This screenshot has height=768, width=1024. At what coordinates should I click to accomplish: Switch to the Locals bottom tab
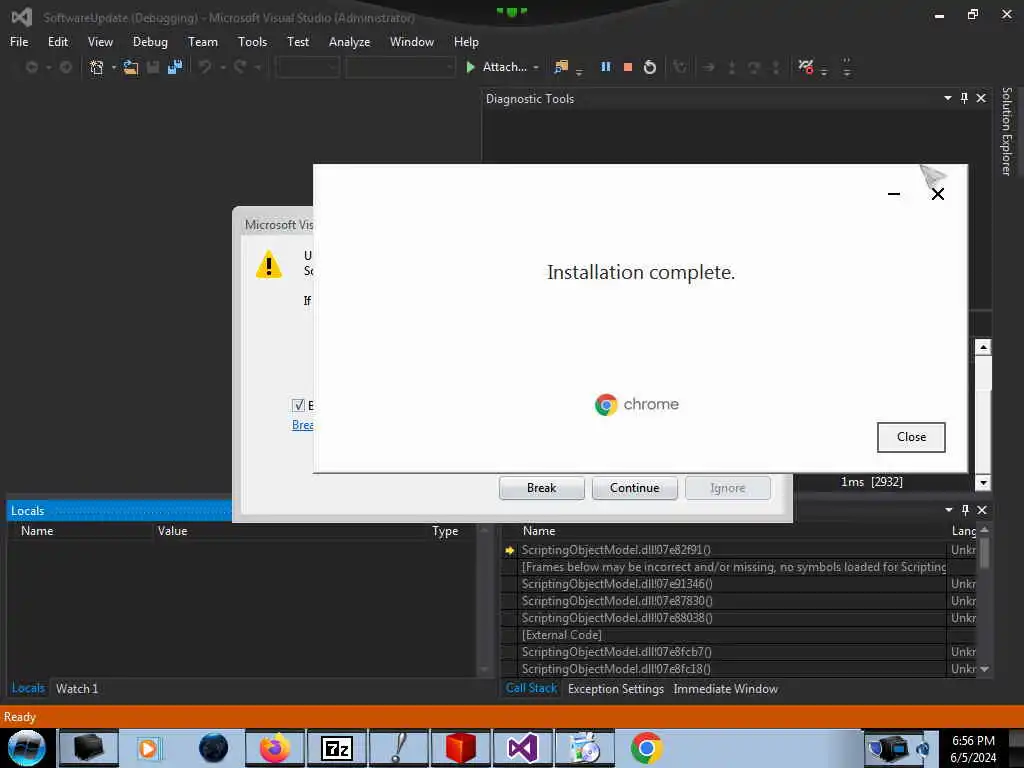click(28, 688)
